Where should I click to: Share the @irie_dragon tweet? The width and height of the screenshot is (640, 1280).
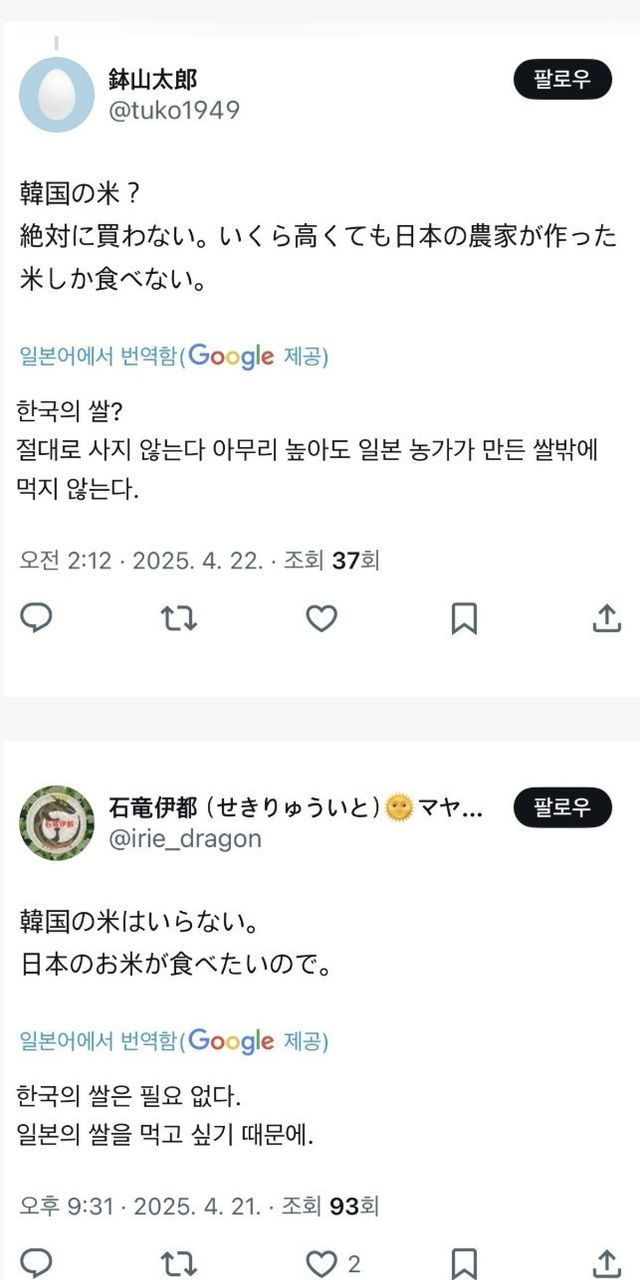pyautogui.click(x=606, y=1262)
